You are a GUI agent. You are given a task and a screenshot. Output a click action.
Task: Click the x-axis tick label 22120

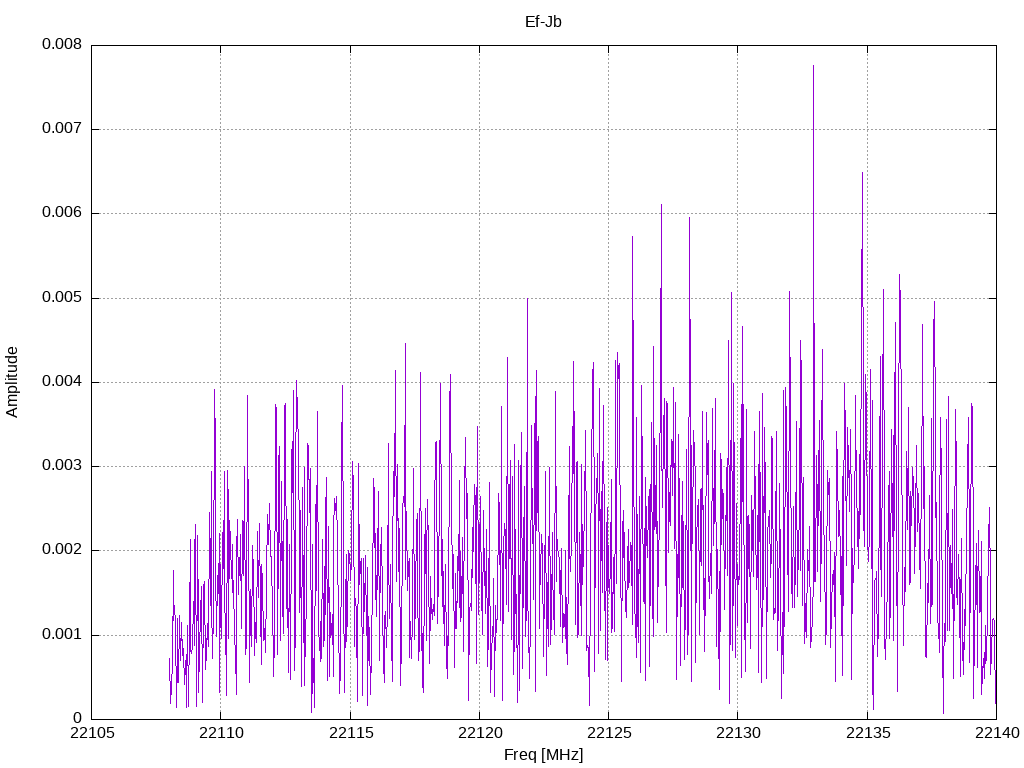coord(479,733)
